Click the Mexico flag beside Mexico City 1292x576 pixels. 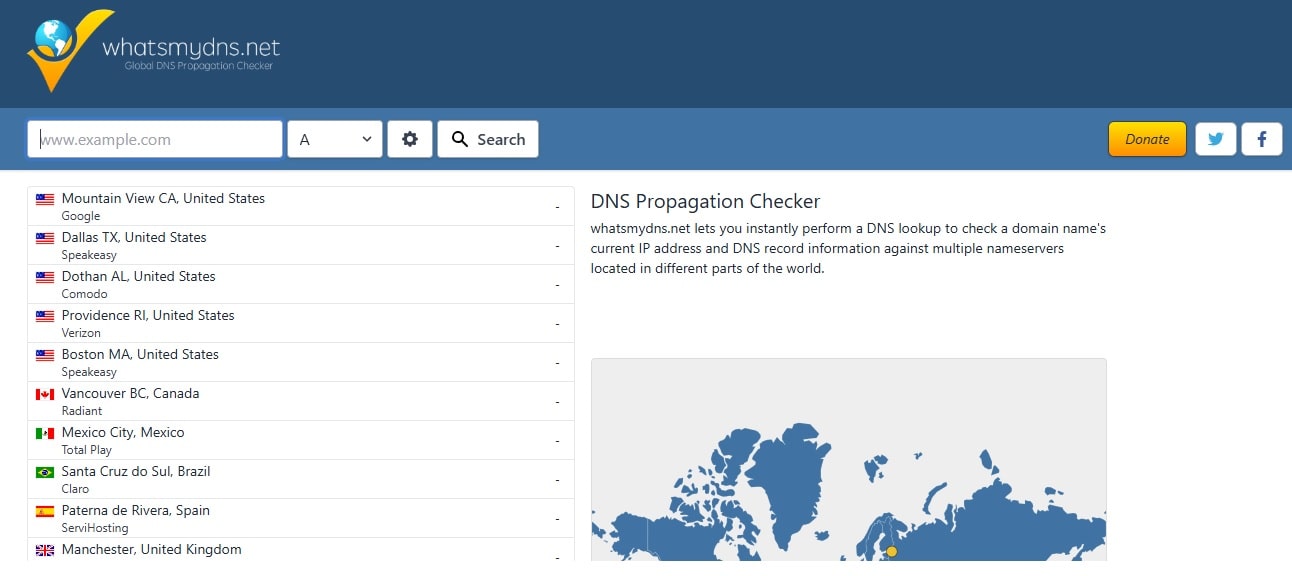(45, 433)
